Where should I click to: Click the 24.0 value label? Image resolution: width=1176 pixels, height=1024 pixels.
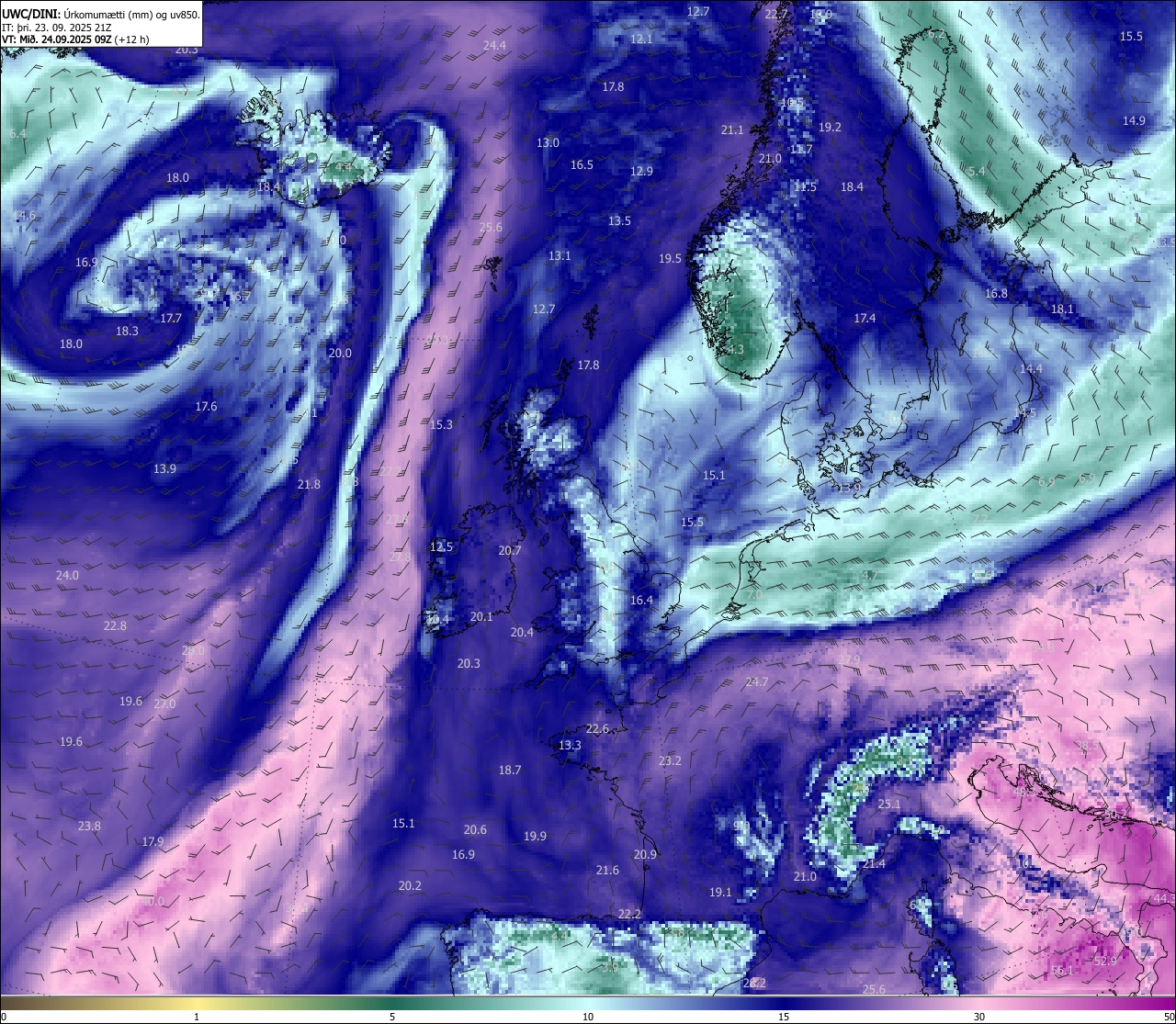click(67, 575)
